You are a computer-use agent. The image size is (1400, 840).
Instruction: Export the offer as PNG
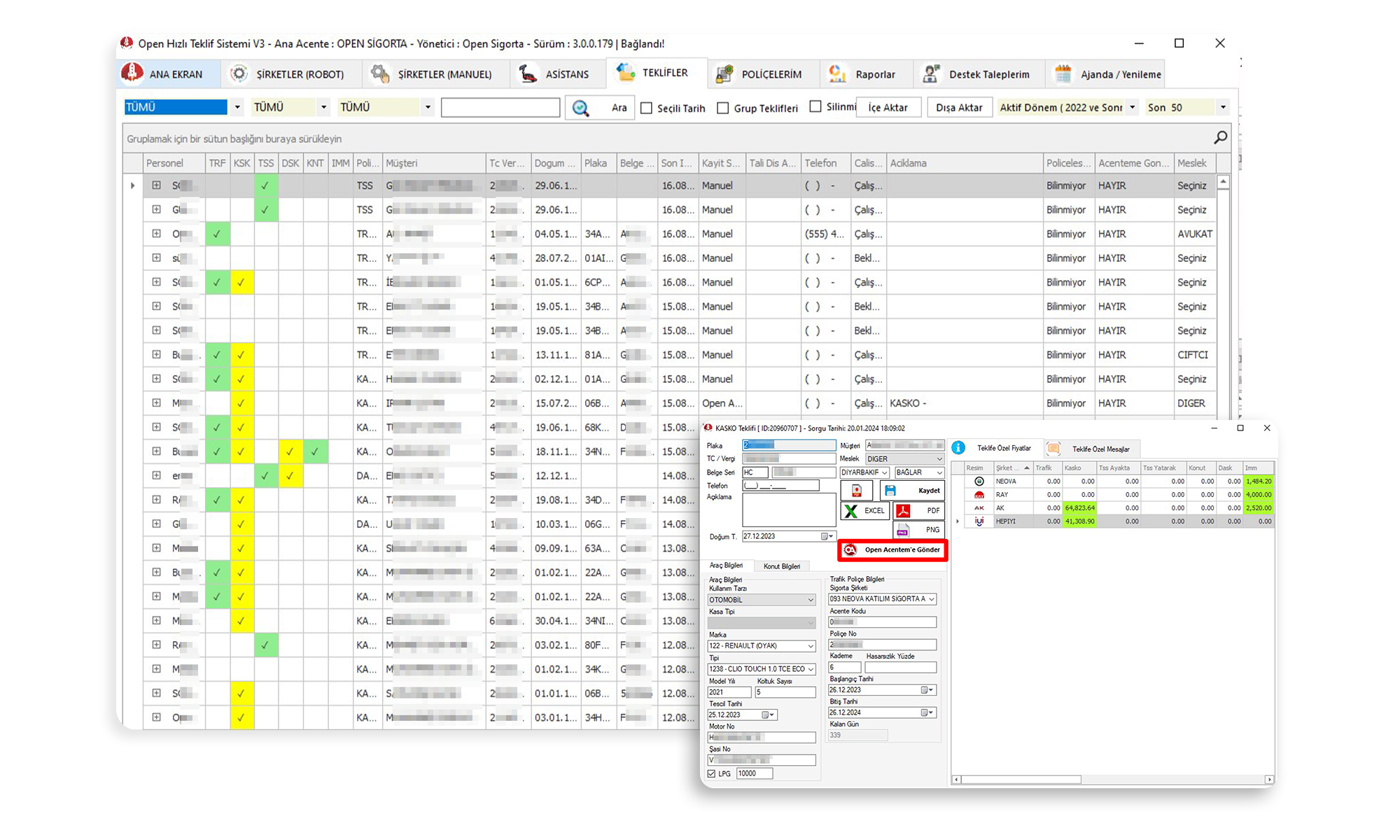pyautogui.click(x=919, y=530)
